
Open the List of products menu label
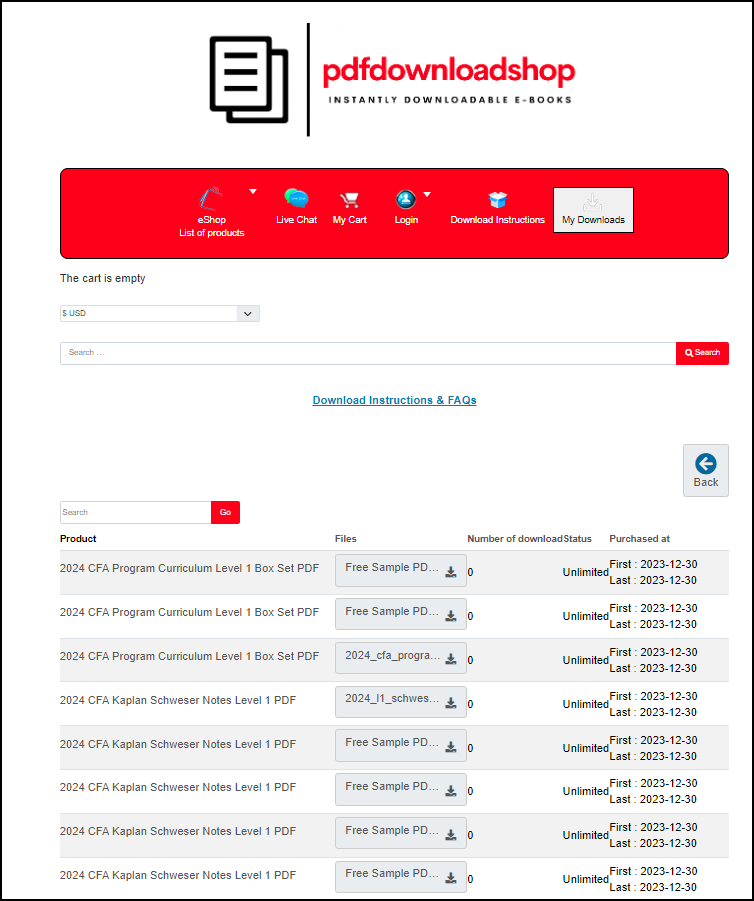point(211,233)
